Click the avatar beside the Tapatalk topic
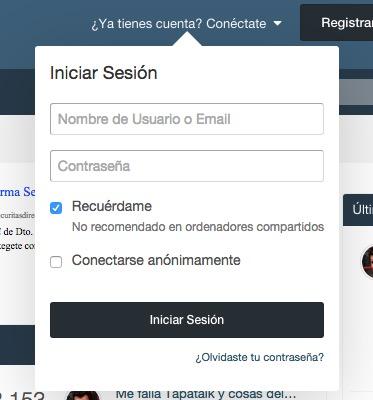This screenshot has height=400, width=373. 83,396
